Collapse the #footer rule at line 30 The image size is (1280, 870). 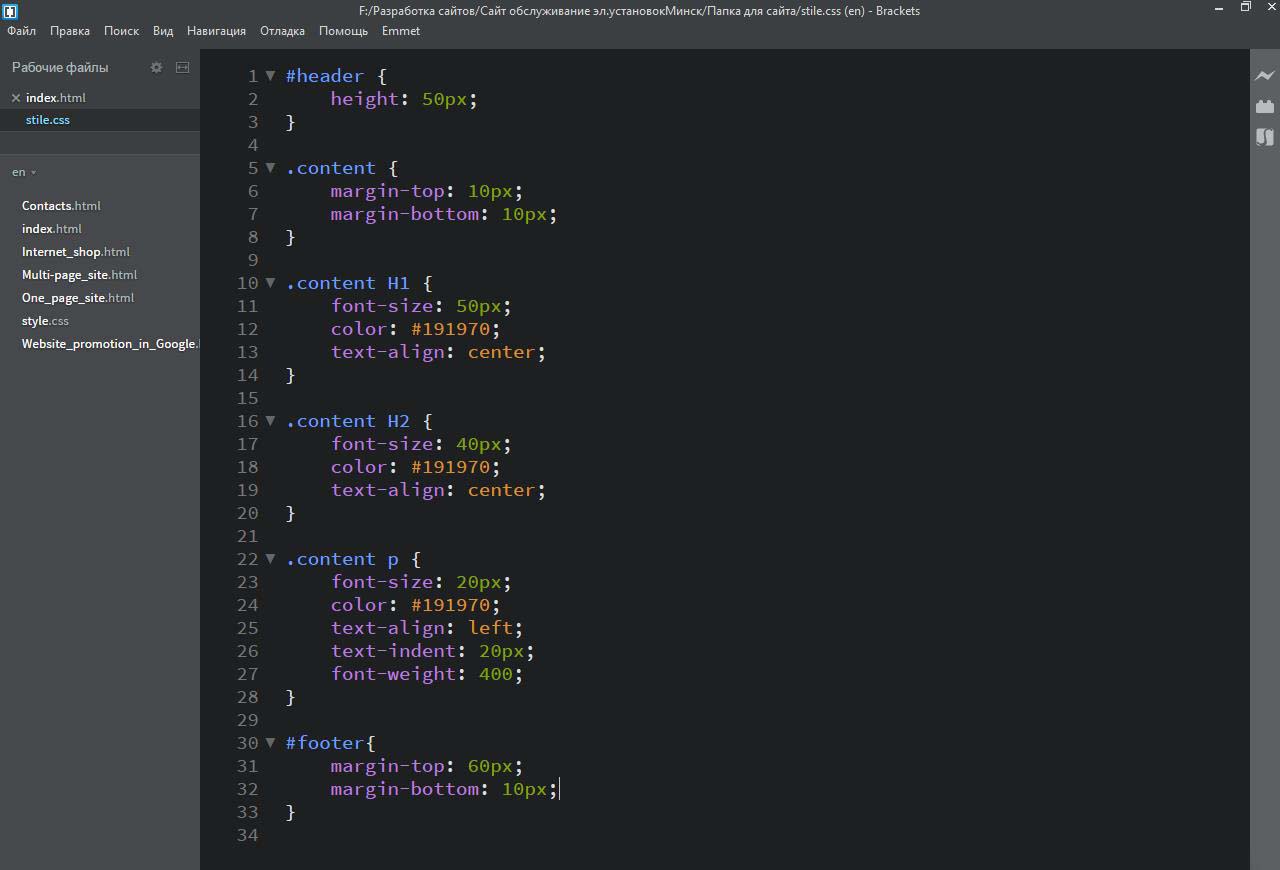270,743
